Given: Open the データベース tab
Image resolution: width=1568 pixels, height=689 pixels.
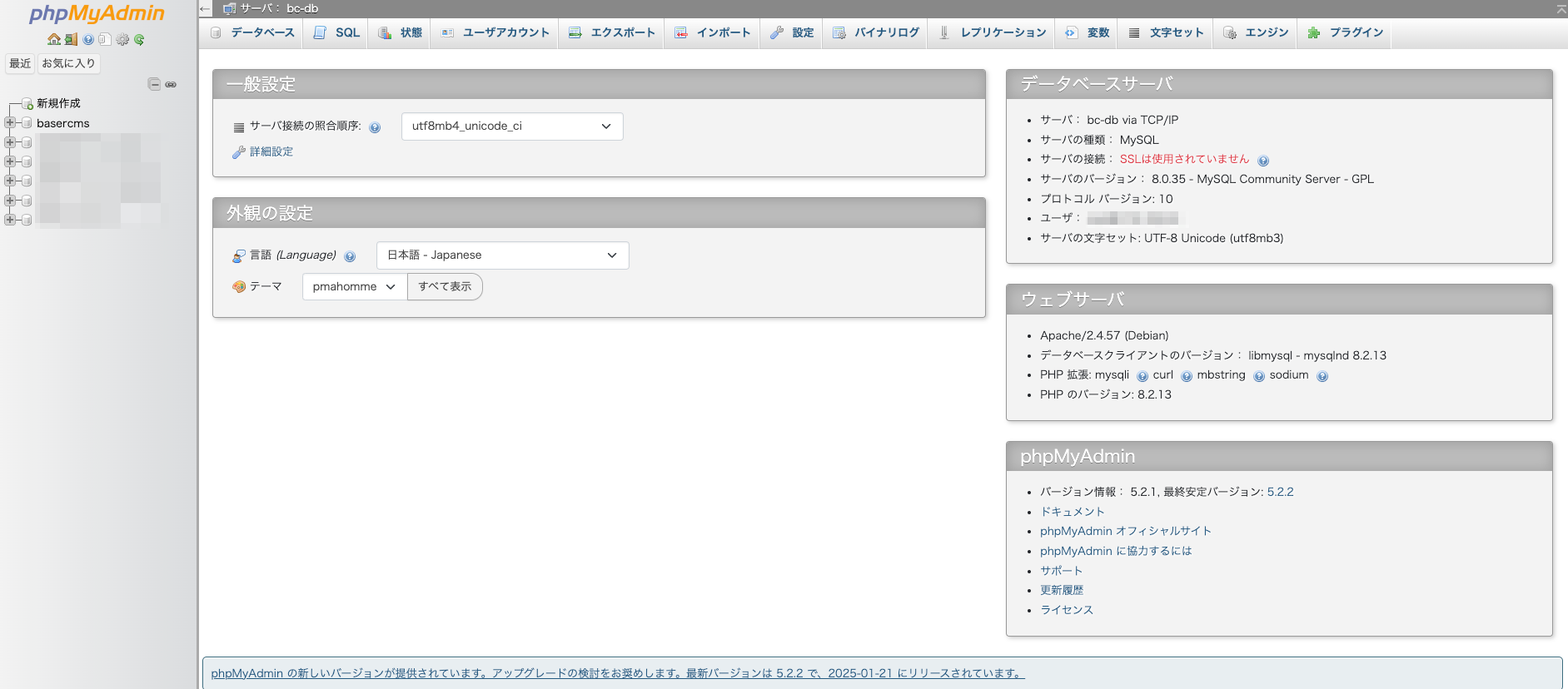Looking at the screenshot, I should [x=252, y=32].
